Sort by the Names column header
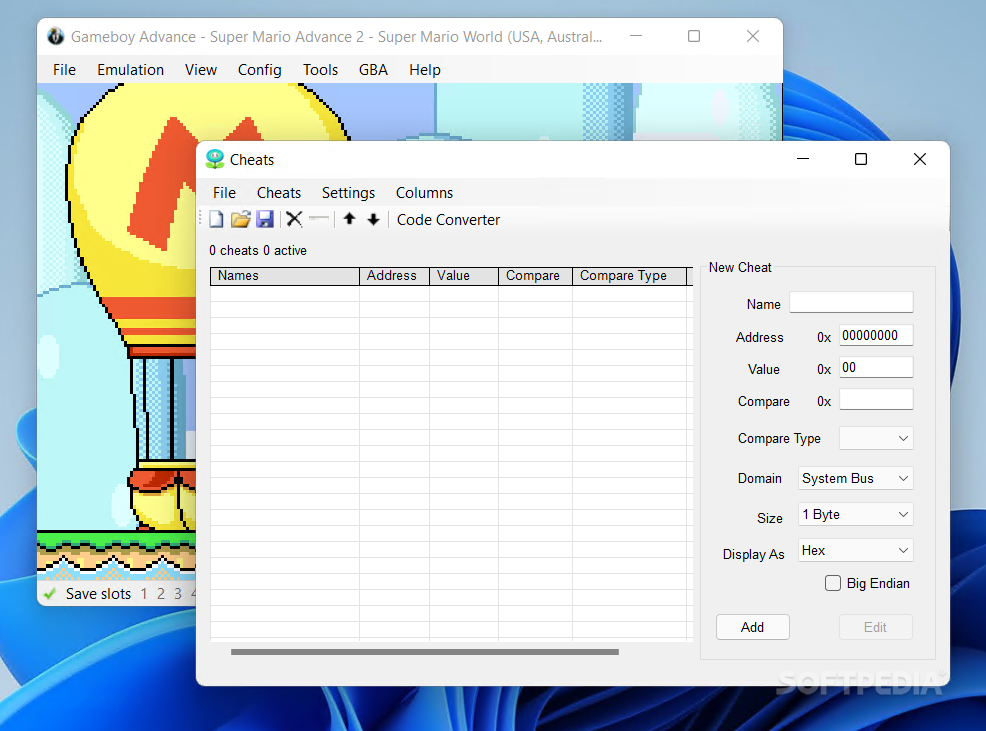The image size is (986, 731). 285,276
